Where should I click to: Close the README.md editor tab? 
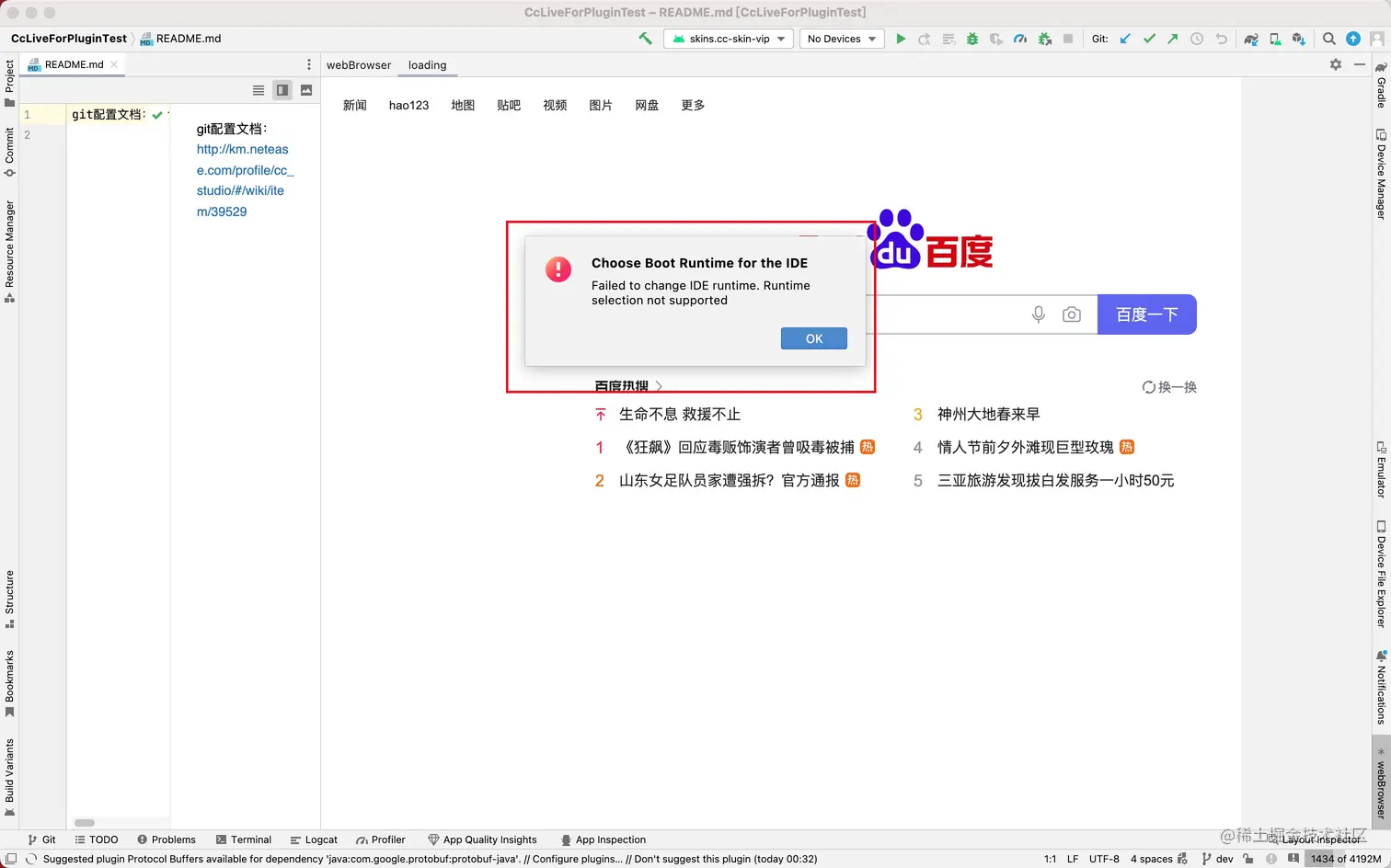[x=114, y=64]
